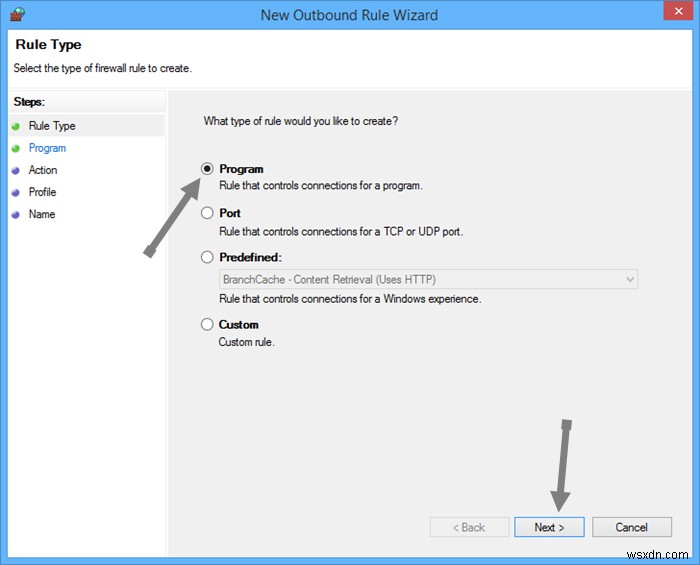This screenshot has height=565, width=700.
Task: Click the purple bullet beside Profile
Action: pos(16,192)
